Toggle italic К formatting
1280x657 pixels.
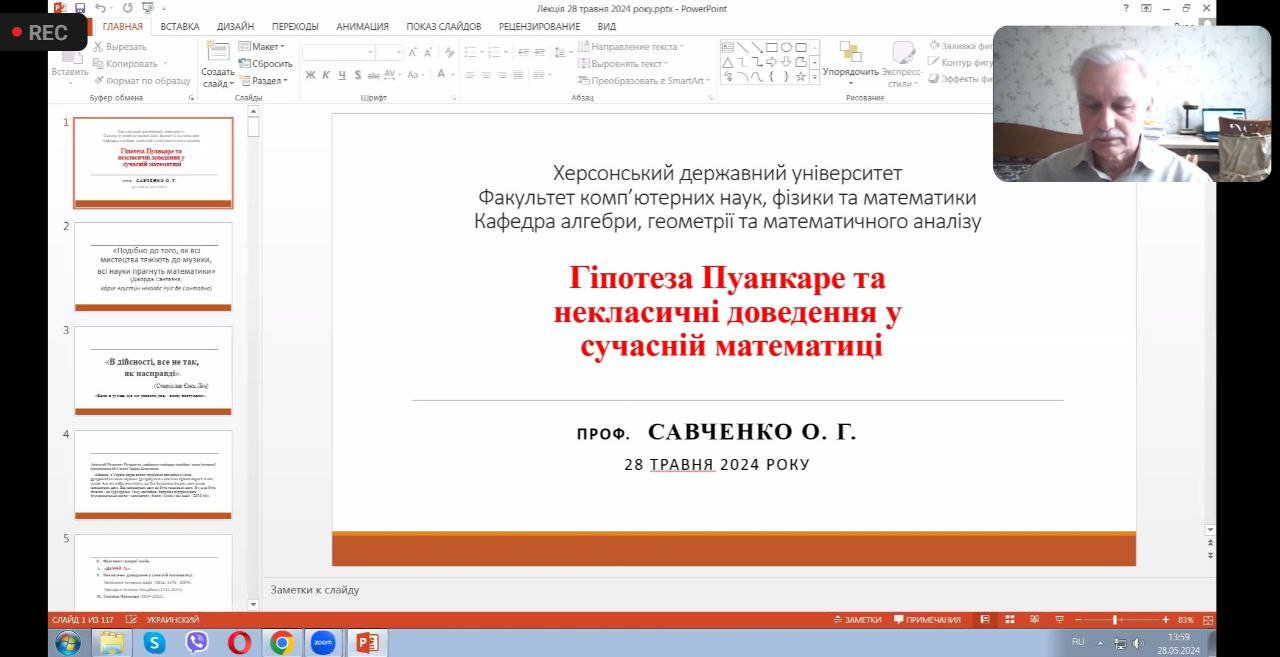coord(325,75)
